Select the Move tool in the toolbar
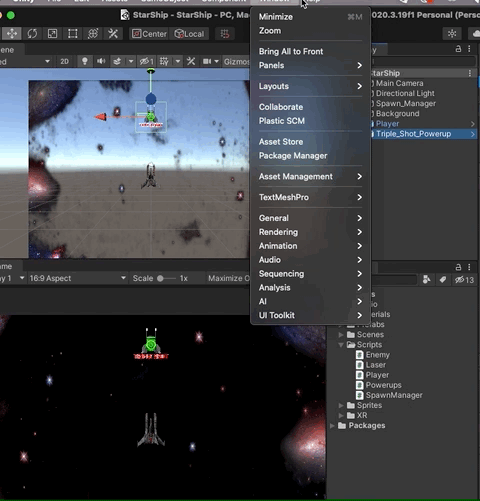The height and width of the screenshot is (501, 480). coord(12,34)
